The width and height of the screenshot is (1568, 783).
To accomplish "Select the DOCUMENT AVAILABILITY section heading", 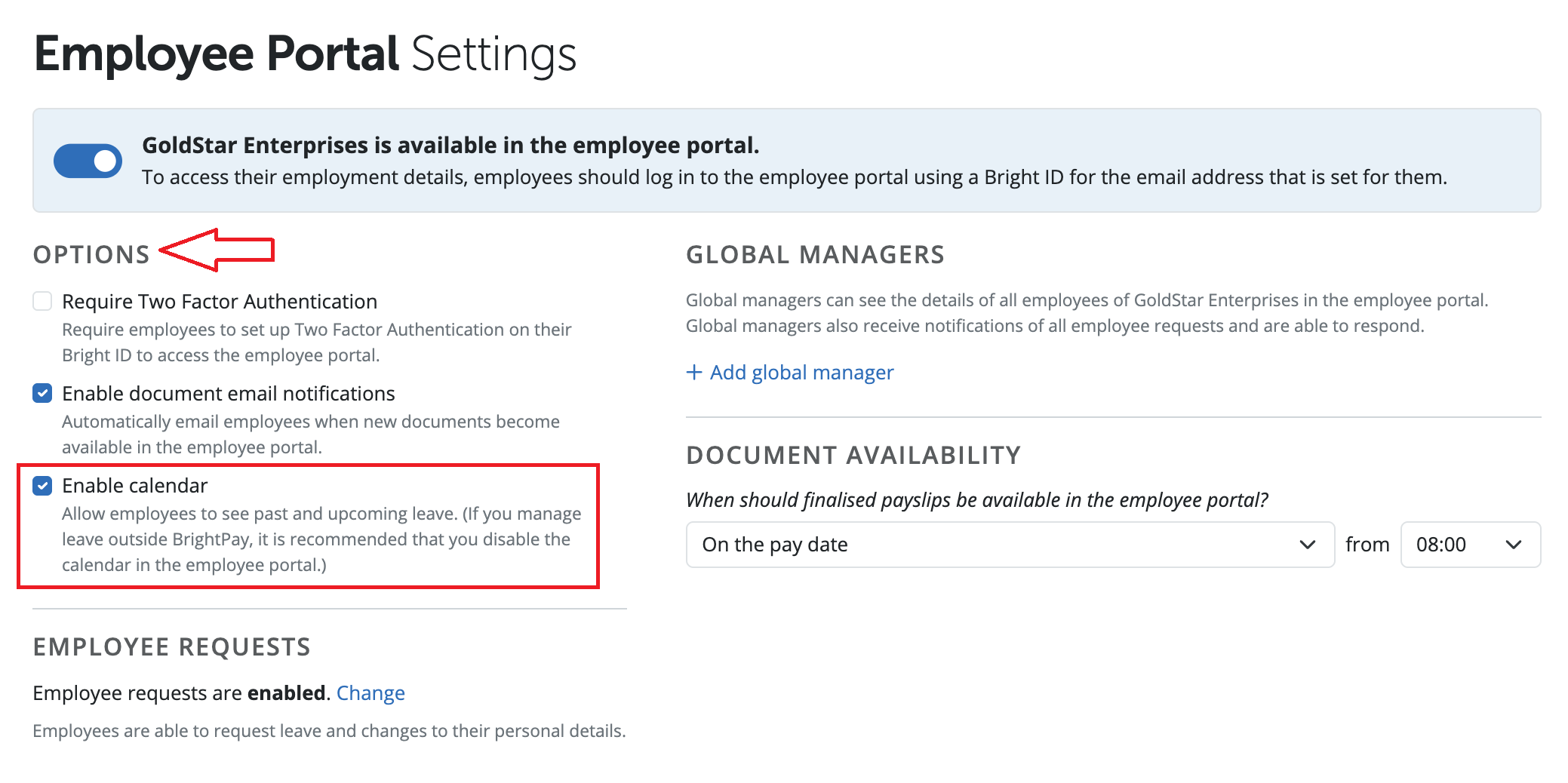I will click(853, 454).
